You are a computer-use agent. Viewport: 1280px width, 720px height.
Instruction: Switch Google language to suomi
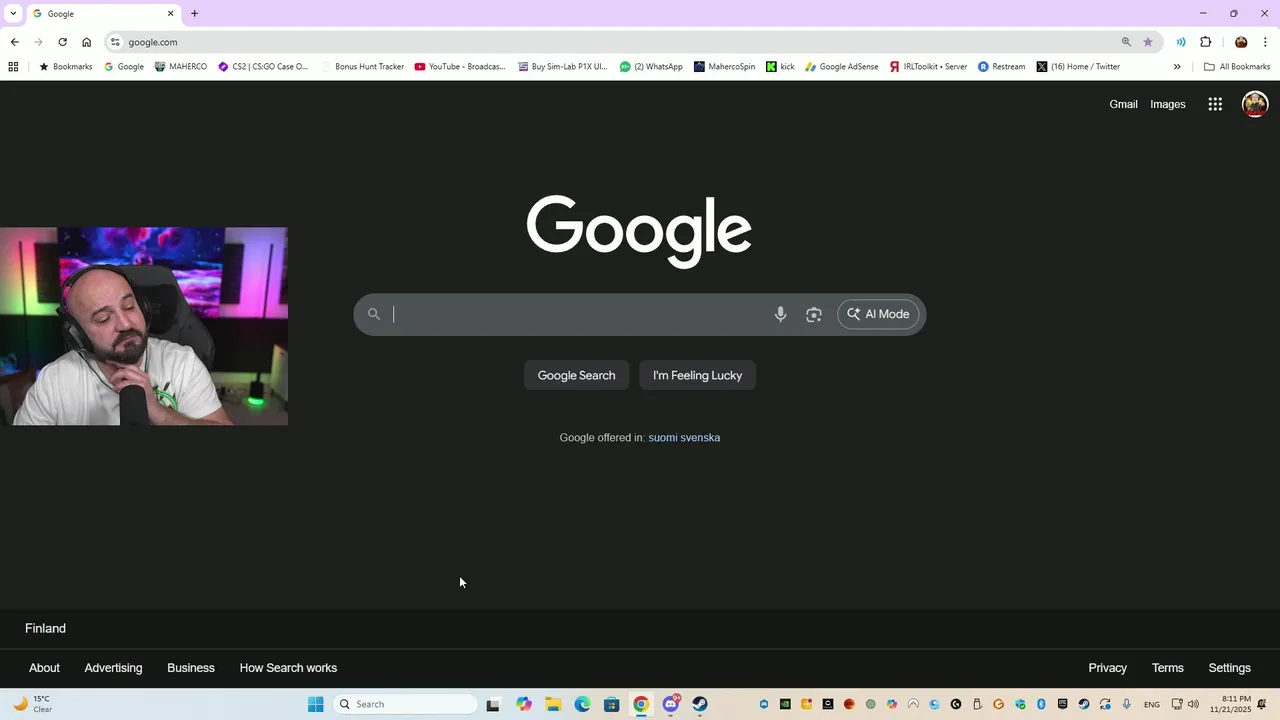pyautogui.click(x=664, y=438)
